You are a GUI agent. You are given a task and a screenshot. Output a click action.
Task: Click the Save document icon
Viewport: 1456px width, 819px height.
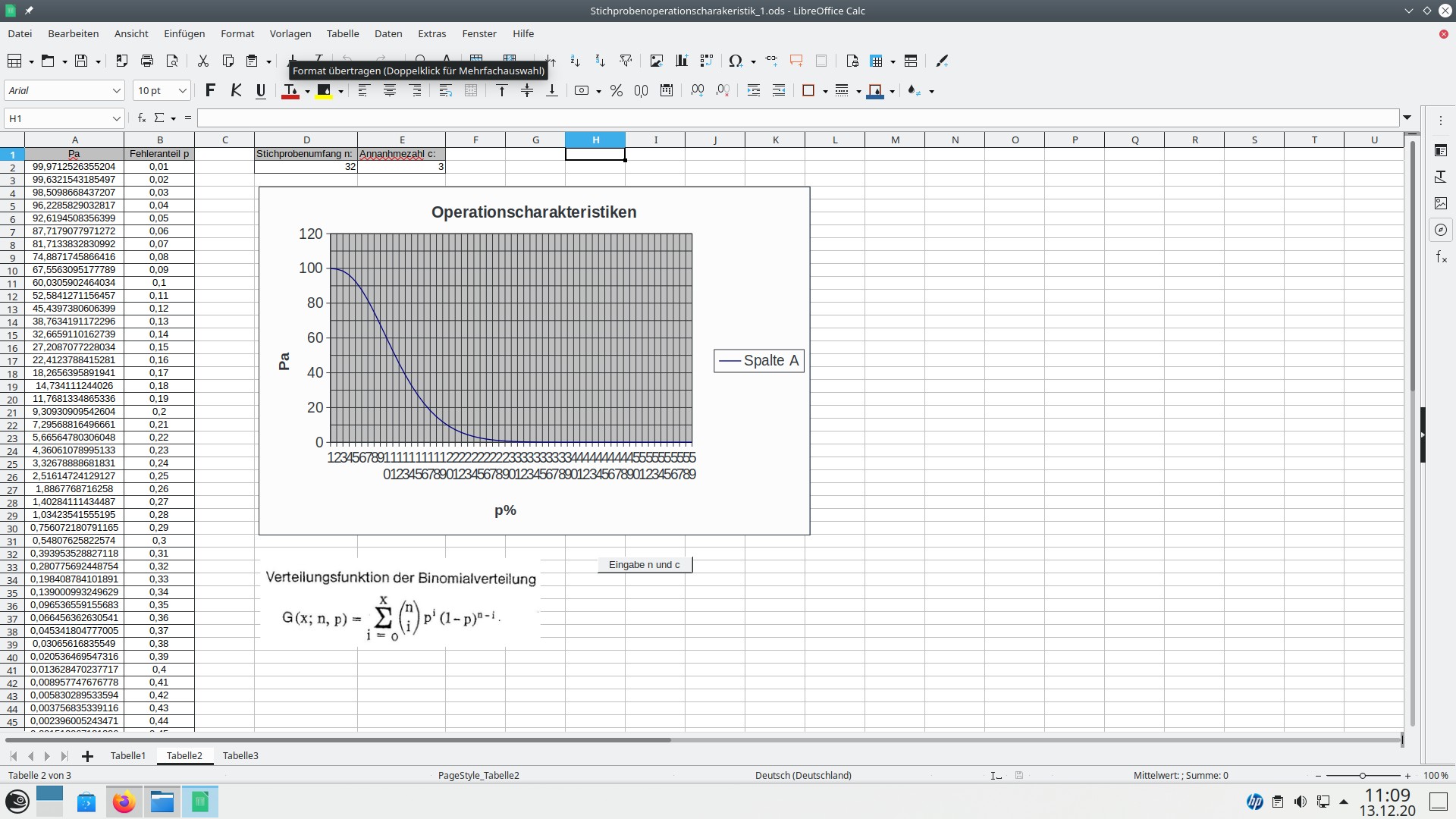(81, 61)
